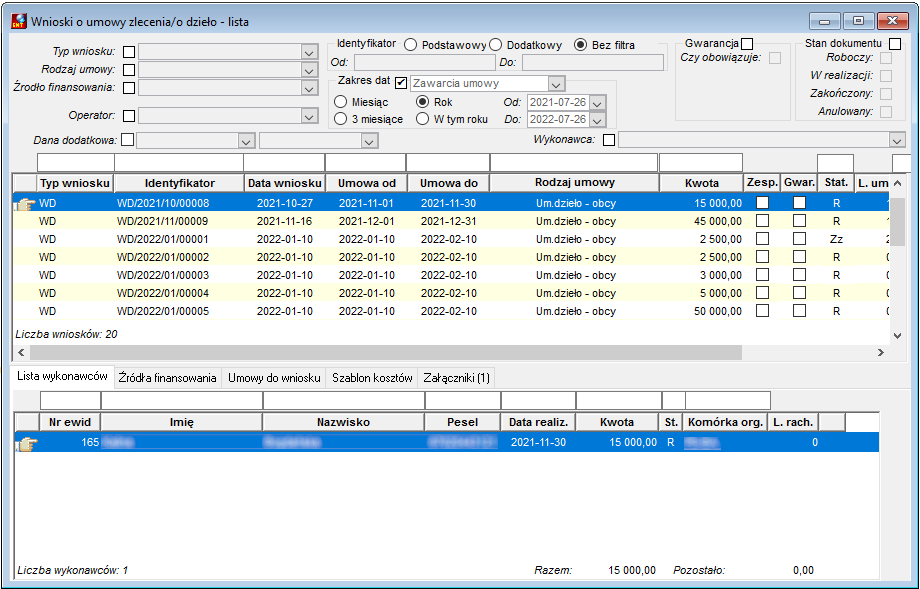Image resolution: width=920 pixels, height=589 pixels.
Task: Click the horizontal scrollbar thumb of the request grid
Action: pos(386,353)
